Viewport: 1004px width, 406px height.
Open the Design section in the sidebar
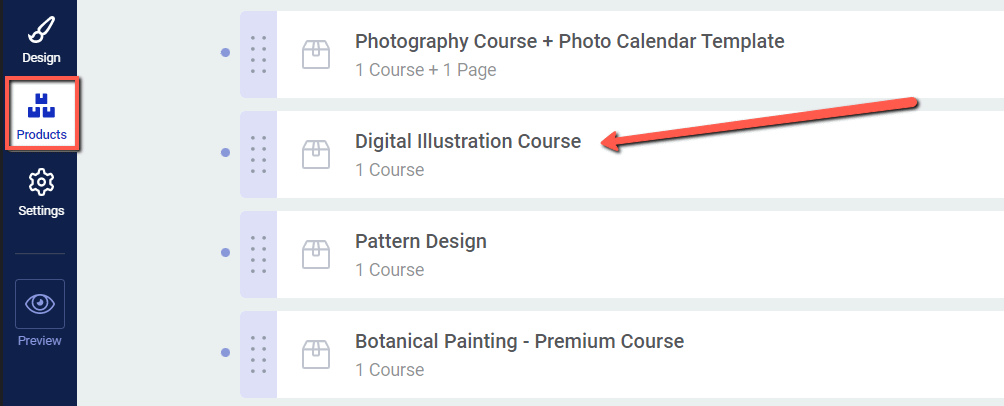pos(41,39)
